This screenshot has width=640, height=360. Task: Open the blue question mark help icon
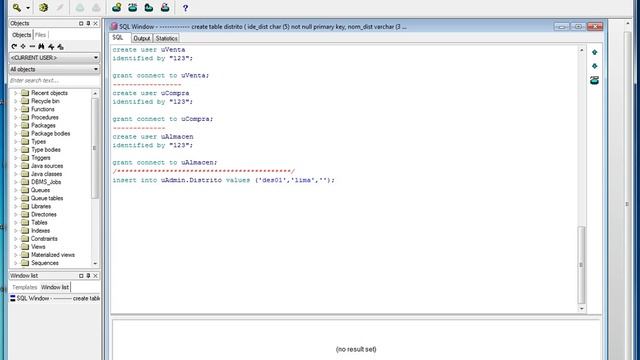pyautogui.click(x=185, y=8)
